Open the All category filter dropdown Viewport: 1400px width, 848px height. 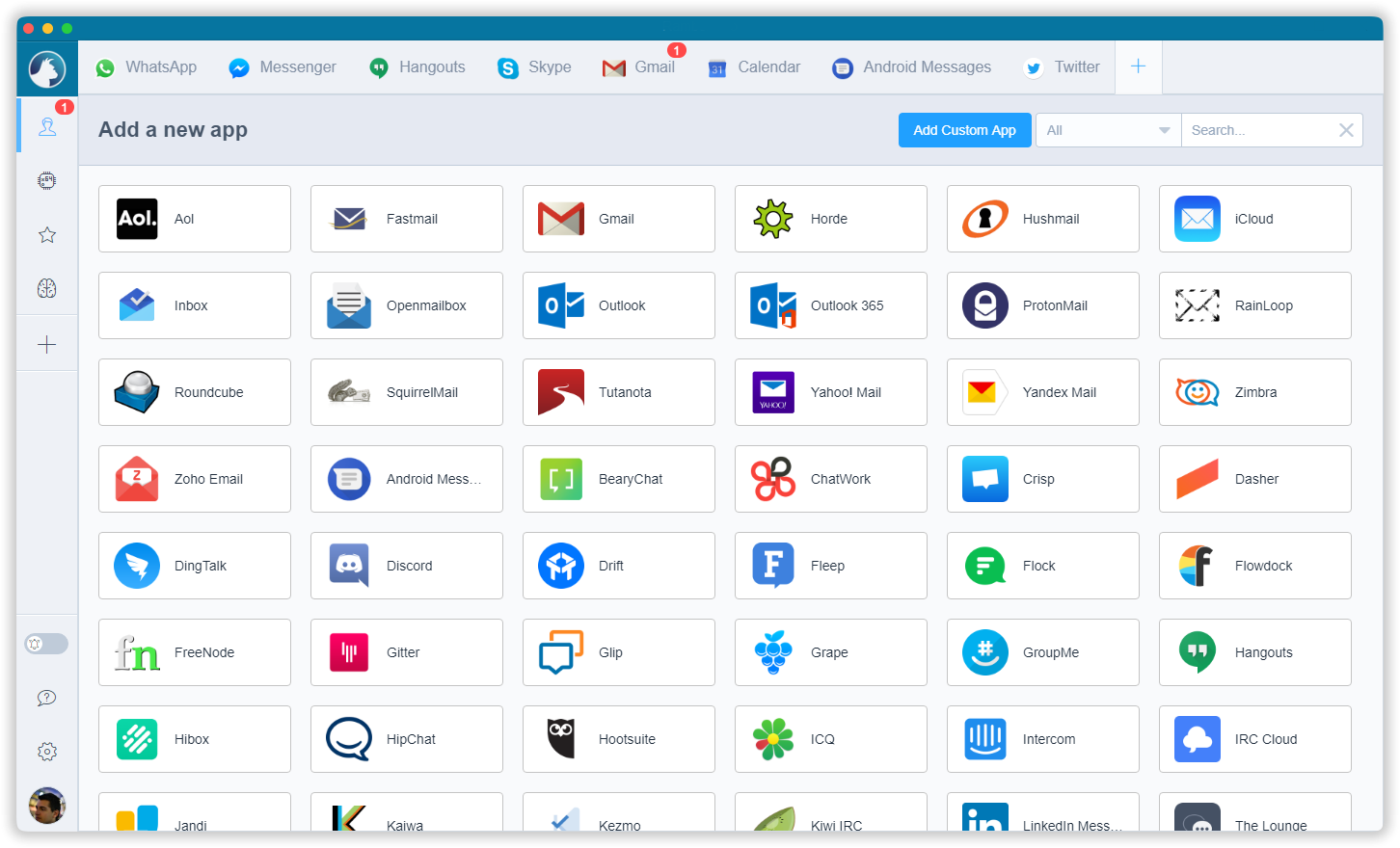(1107, 129)
